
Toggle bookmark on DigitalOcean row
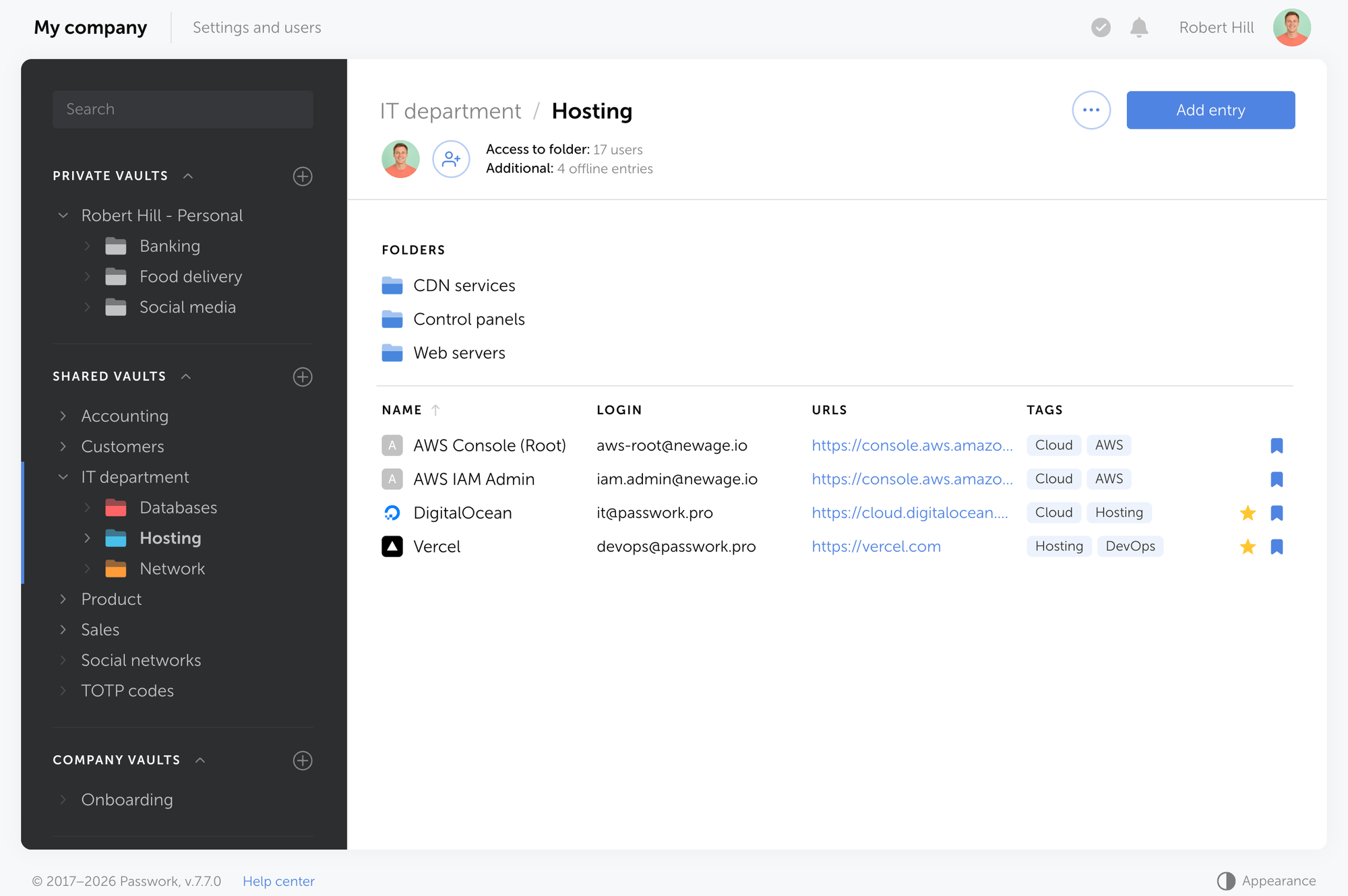tap(1277, 513)
